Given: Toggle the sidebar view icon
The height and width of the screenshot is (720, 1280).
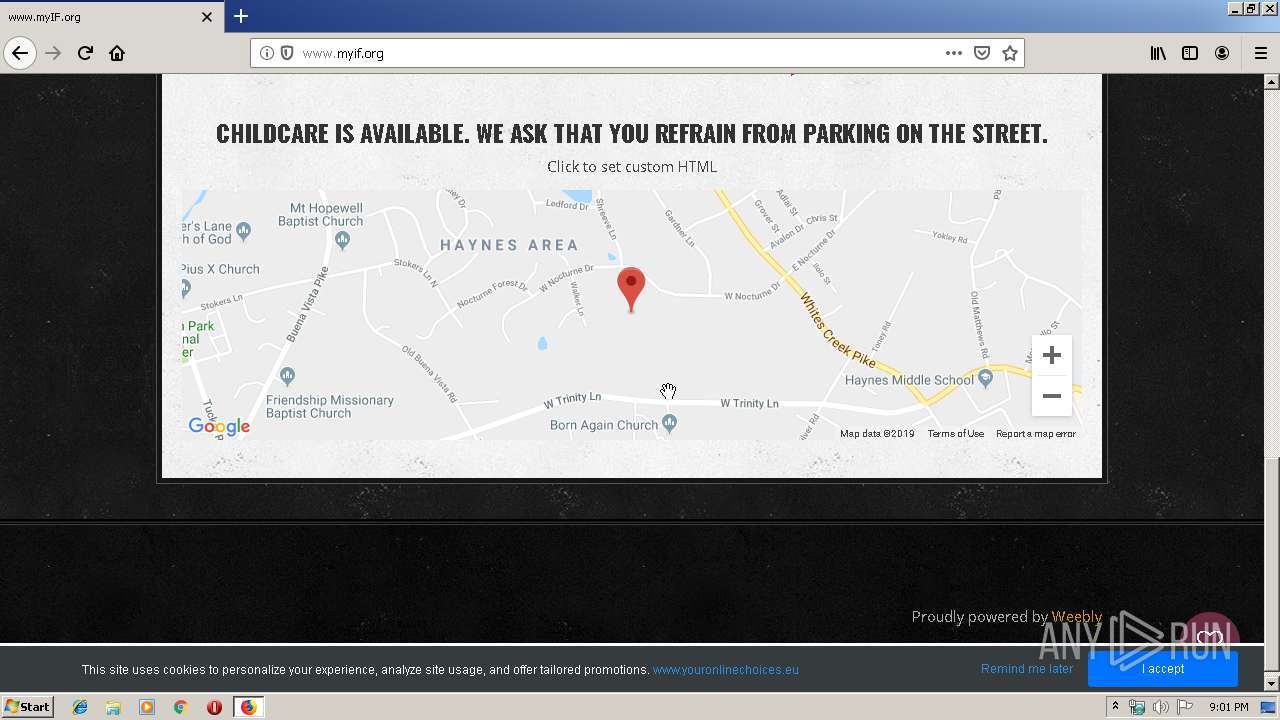Looking at the screenshot, I should tap(1190, 53).
